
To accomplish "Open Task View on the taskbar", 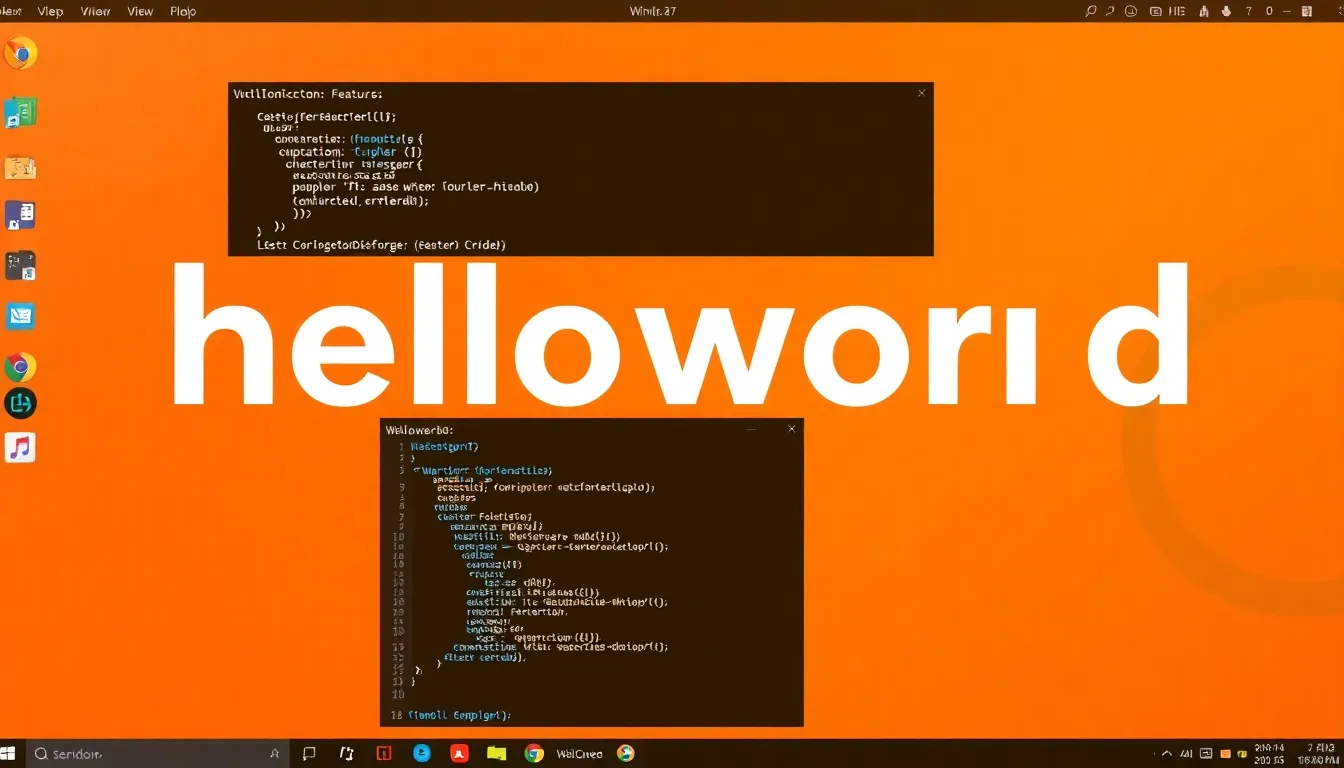I will (x=310, y=754).
